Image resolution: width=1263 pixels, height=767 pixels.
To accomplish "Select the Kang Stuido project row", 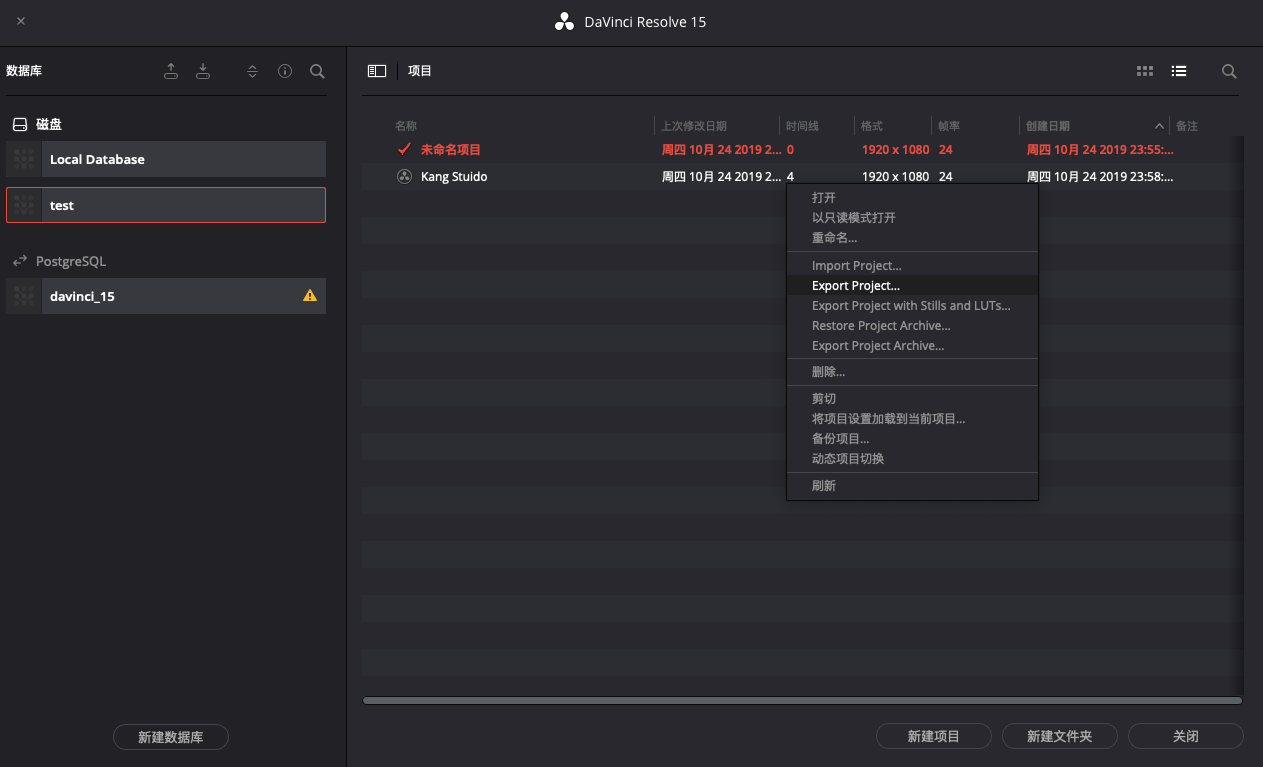I will 802,177.
